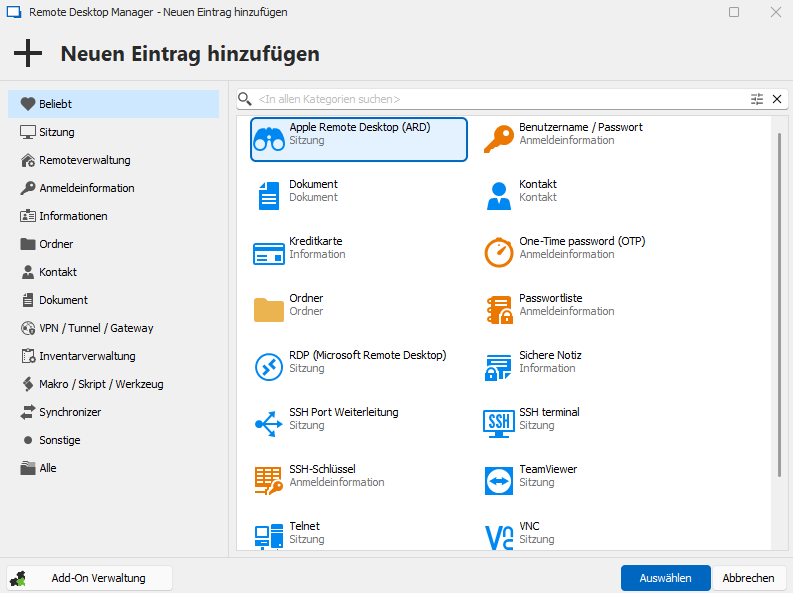The image size is (793, 593).
Task: Select the "Benutzername / Passwort" entry text
Action: click(x=581, y=127)
